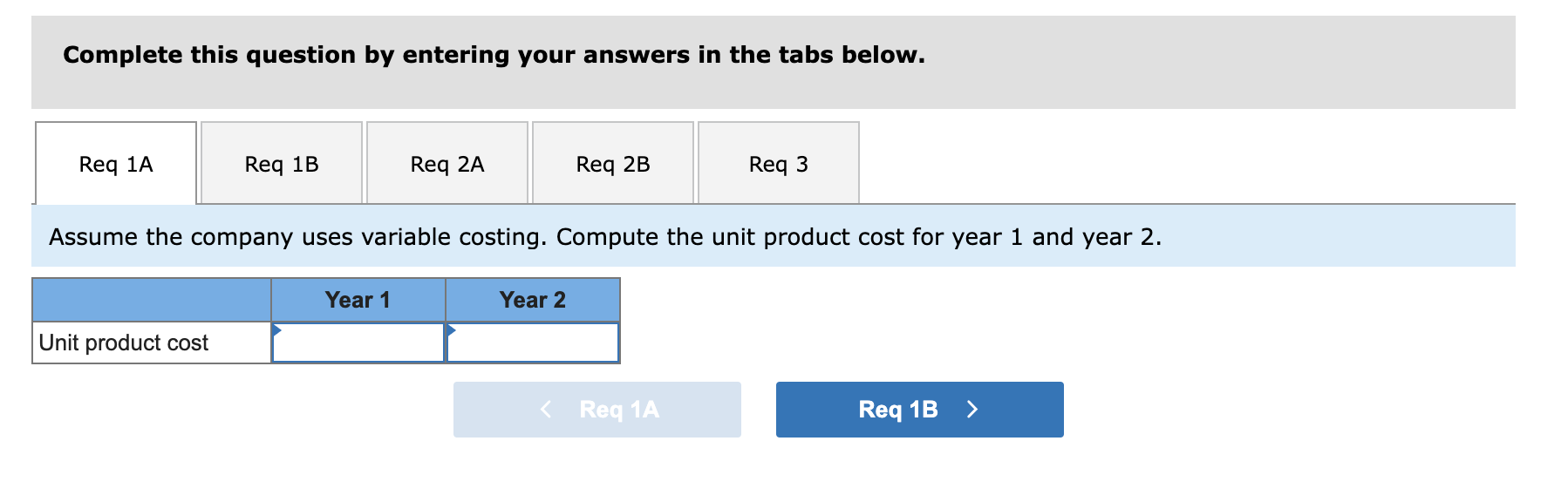Switch to the Req 2A tab

(x=447, y=163)
